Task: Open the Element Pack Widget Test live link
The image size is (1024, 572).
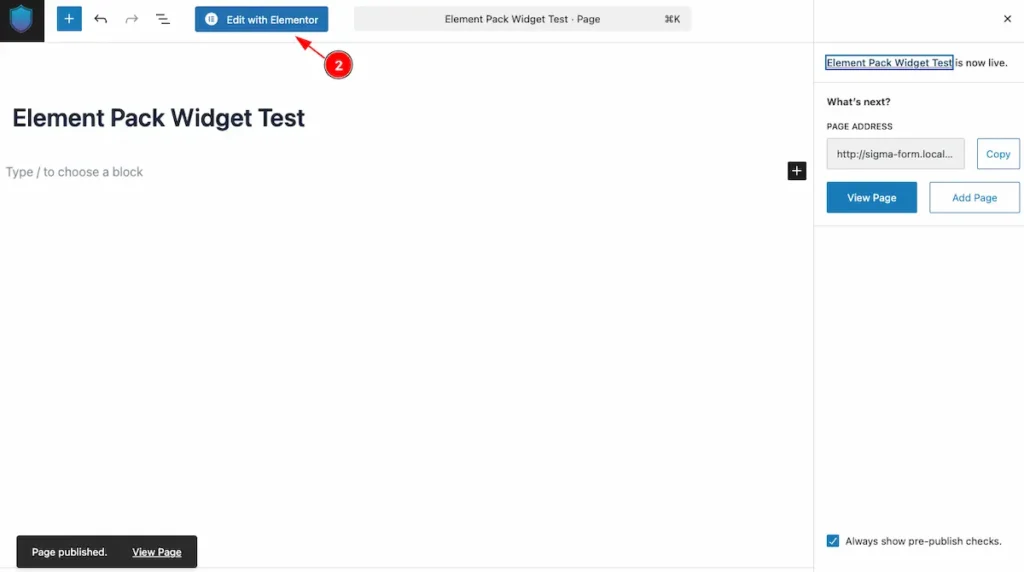Action: pyautogui.click(x=889, y=63)
